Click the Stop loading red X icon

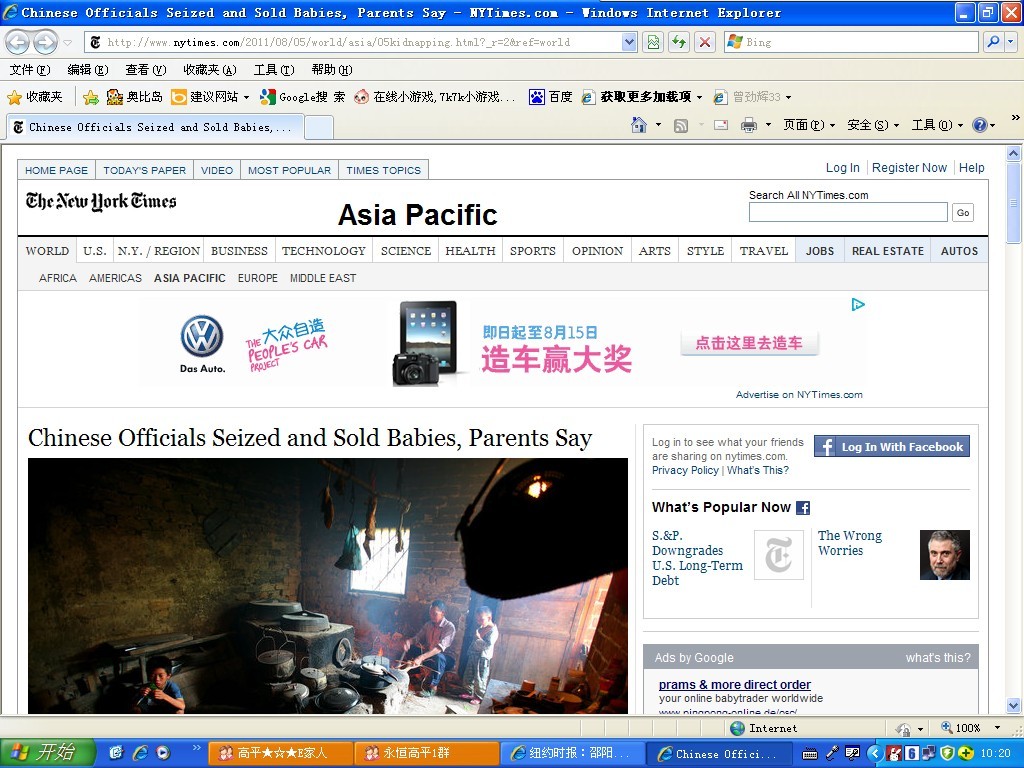pos(705,42)
